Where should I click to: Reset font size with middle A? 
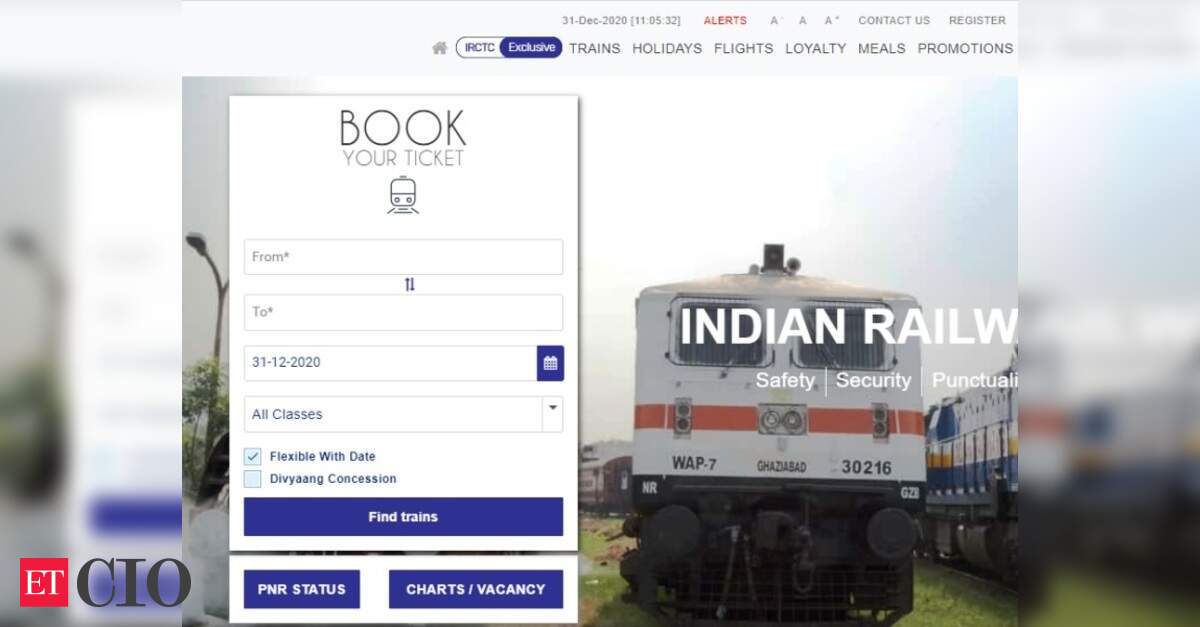pos(802,20)
